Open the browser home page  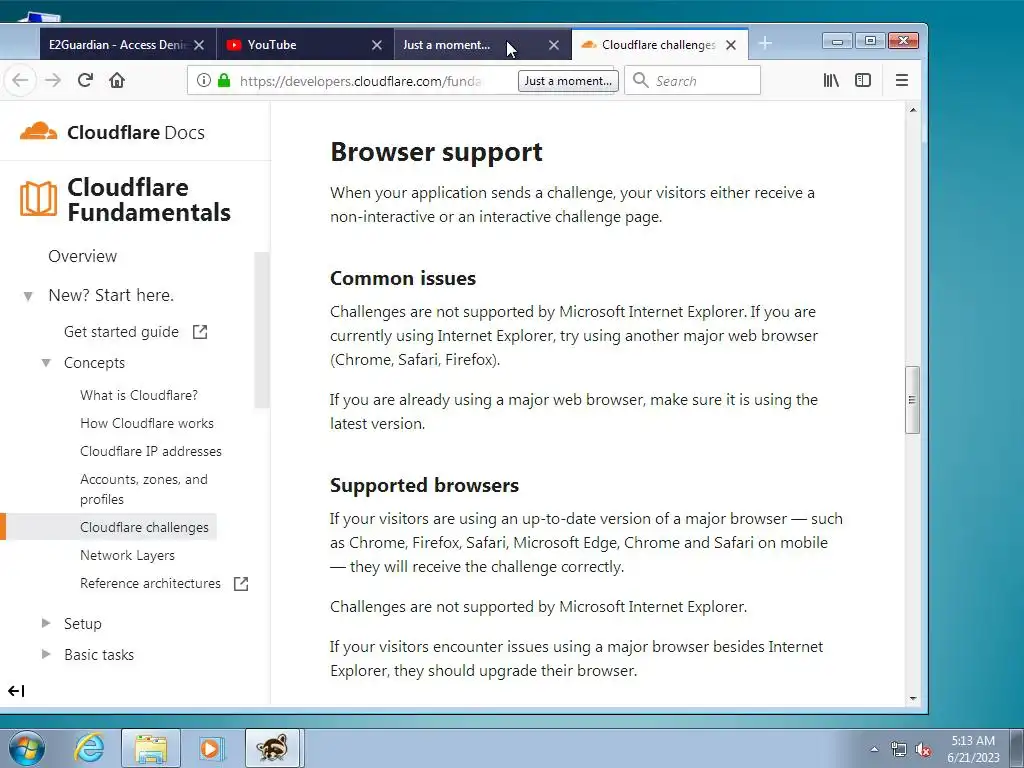click(117, 80)
